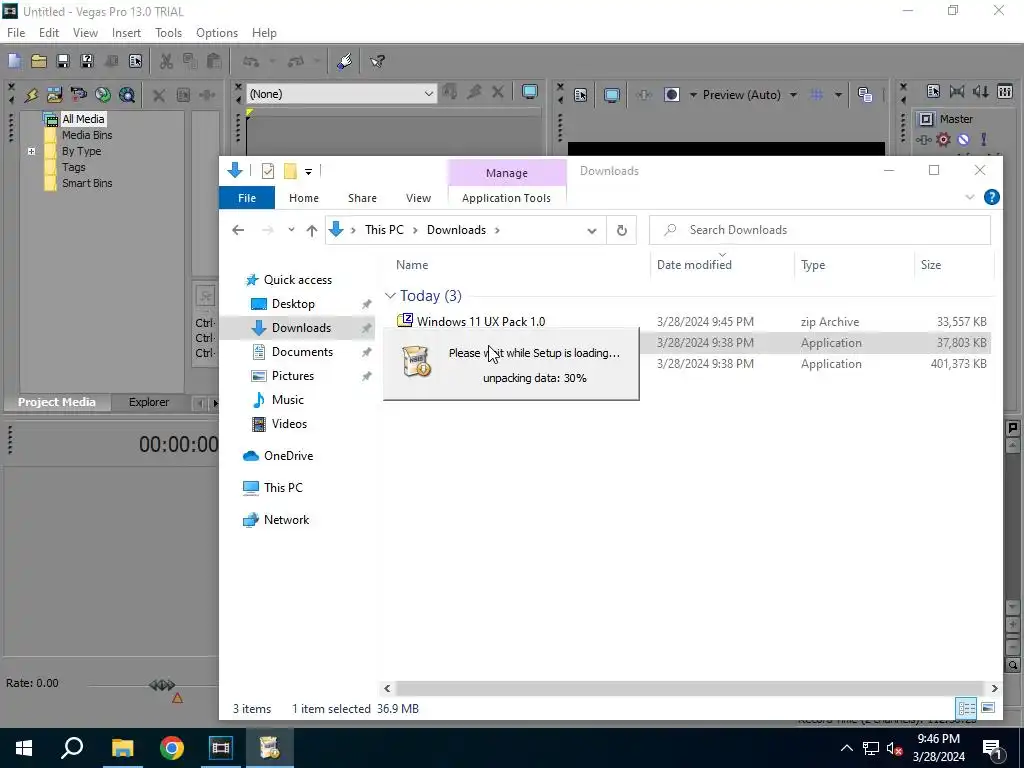
Task: Open Windows Start menu
Action: coord(24,748)
